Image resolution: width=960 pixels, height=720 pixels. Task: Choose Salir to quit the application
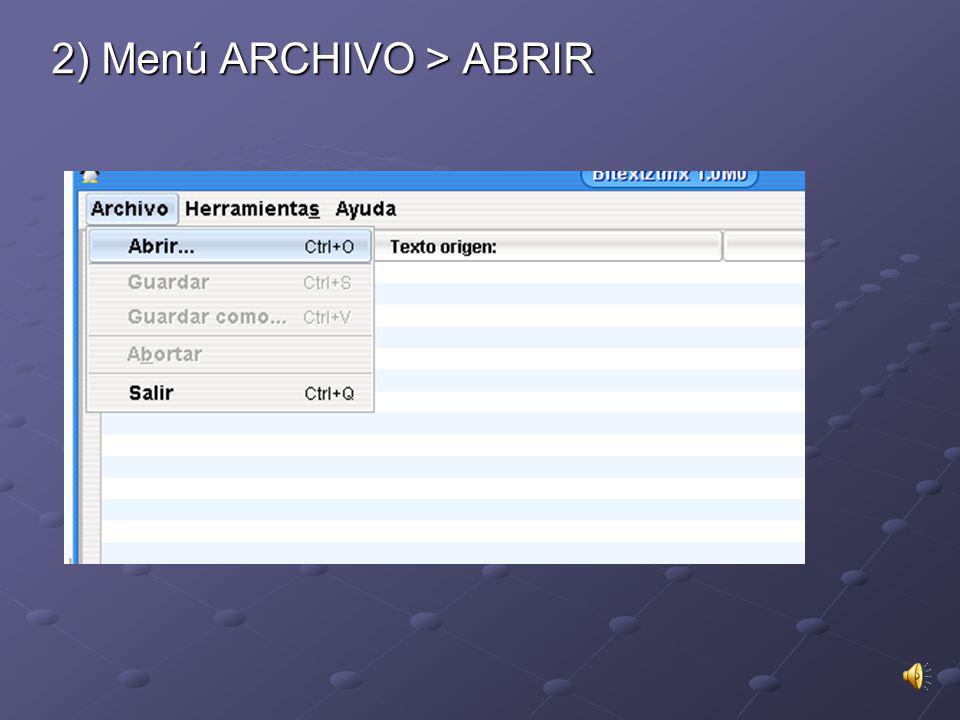point(230,392)
